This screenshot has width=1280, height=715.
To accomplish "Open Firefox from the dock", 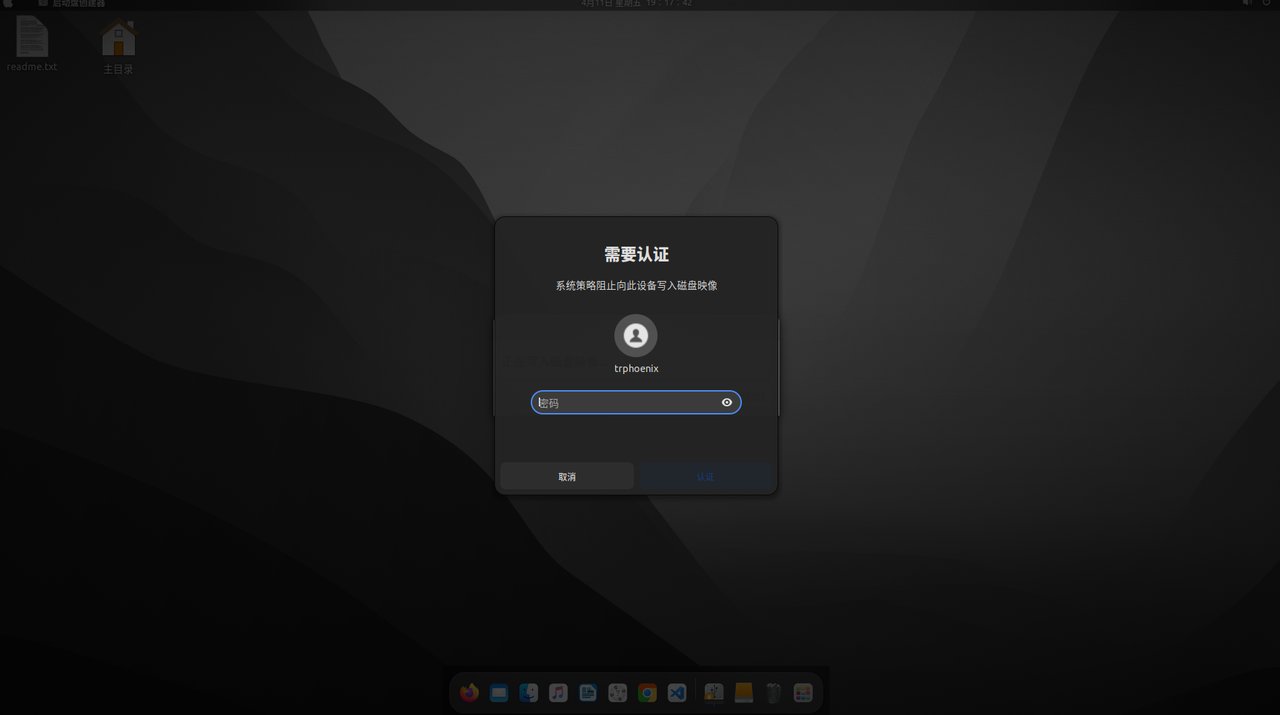I will (469, 693).
